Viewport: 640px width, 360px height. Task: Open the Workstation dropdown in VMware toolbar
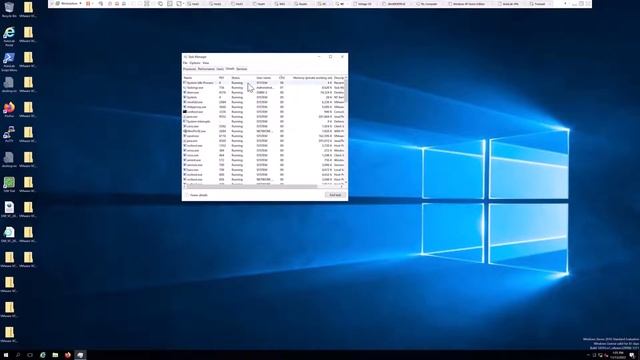[x=69, y=4]
